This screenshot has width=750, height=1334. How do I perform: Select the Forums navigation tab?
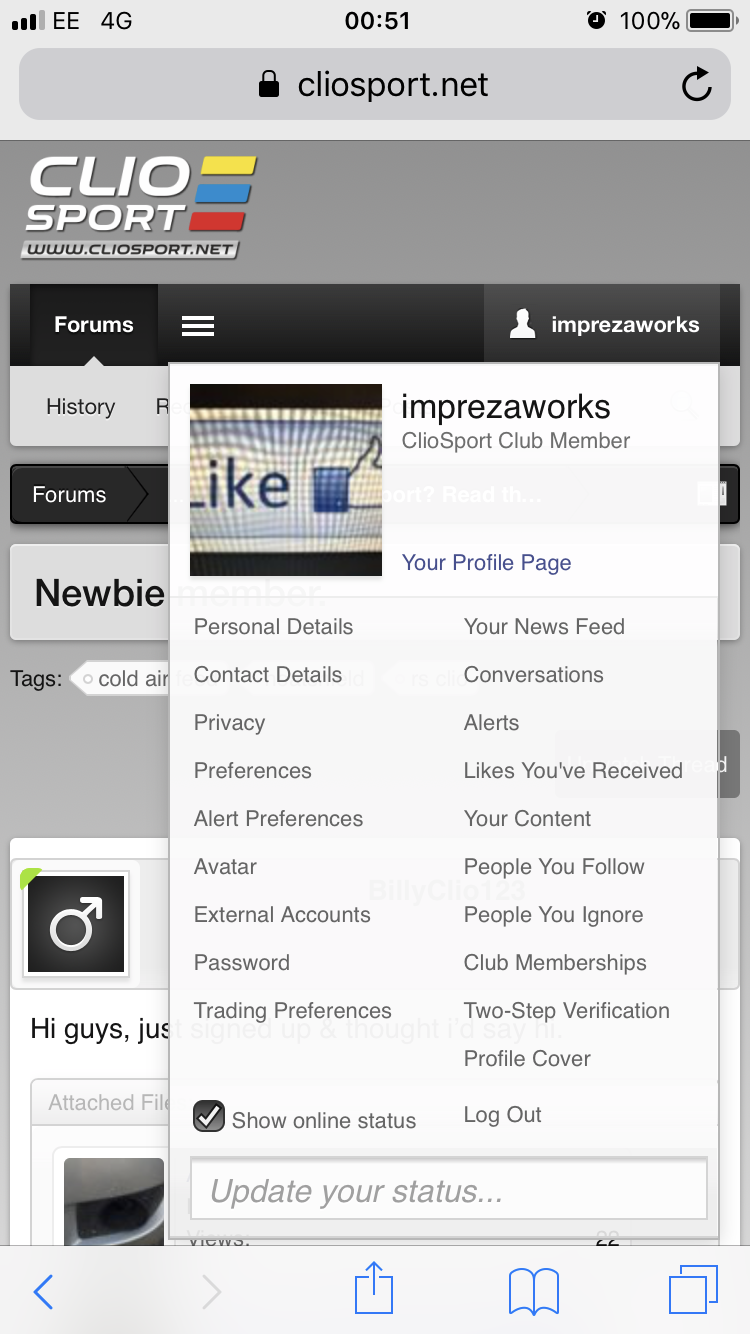pos(93,325)
